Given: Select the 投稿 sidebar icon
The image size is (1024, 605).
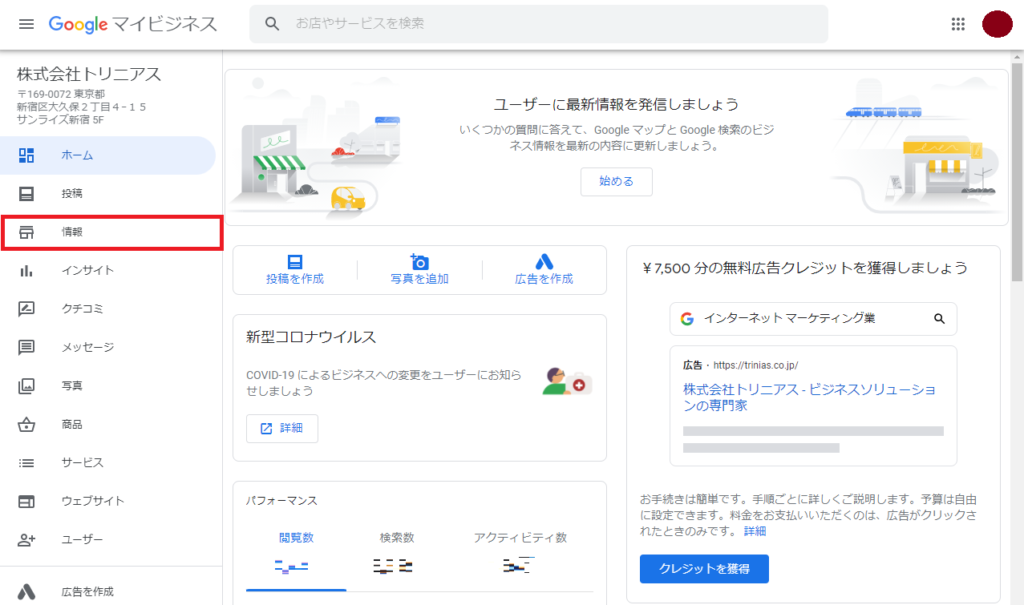Looking at the screenshot, I should 26,193.
